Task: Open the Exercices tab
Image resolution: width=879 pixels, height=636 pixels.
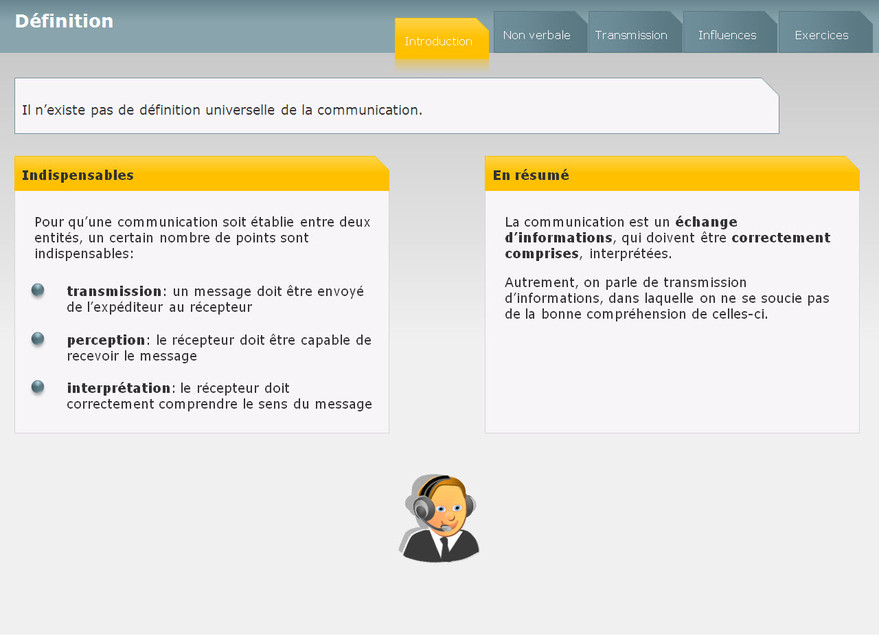Action: (x=821, y=35)
